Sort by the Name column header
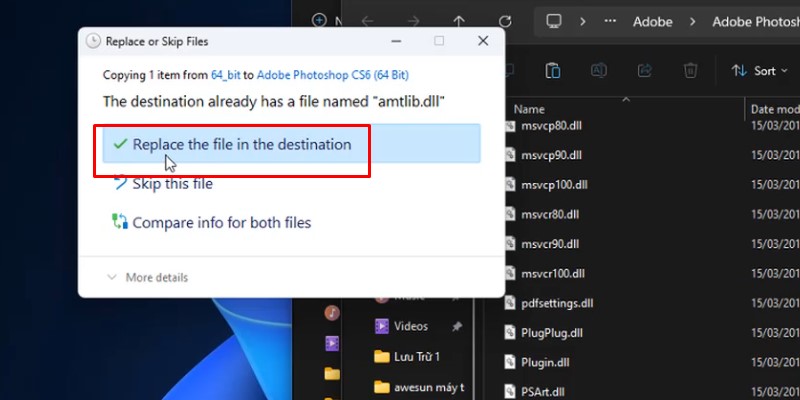Screen dimensions: 800x400 click(x=529, y=108)
